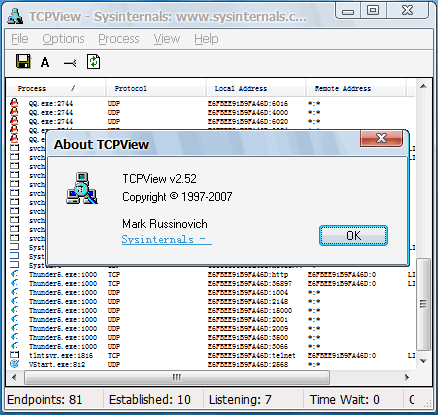438x415 pixels.
Task: Click the Thunder5 icon in the port 3066 row
Action: click(x=15, y=346)
